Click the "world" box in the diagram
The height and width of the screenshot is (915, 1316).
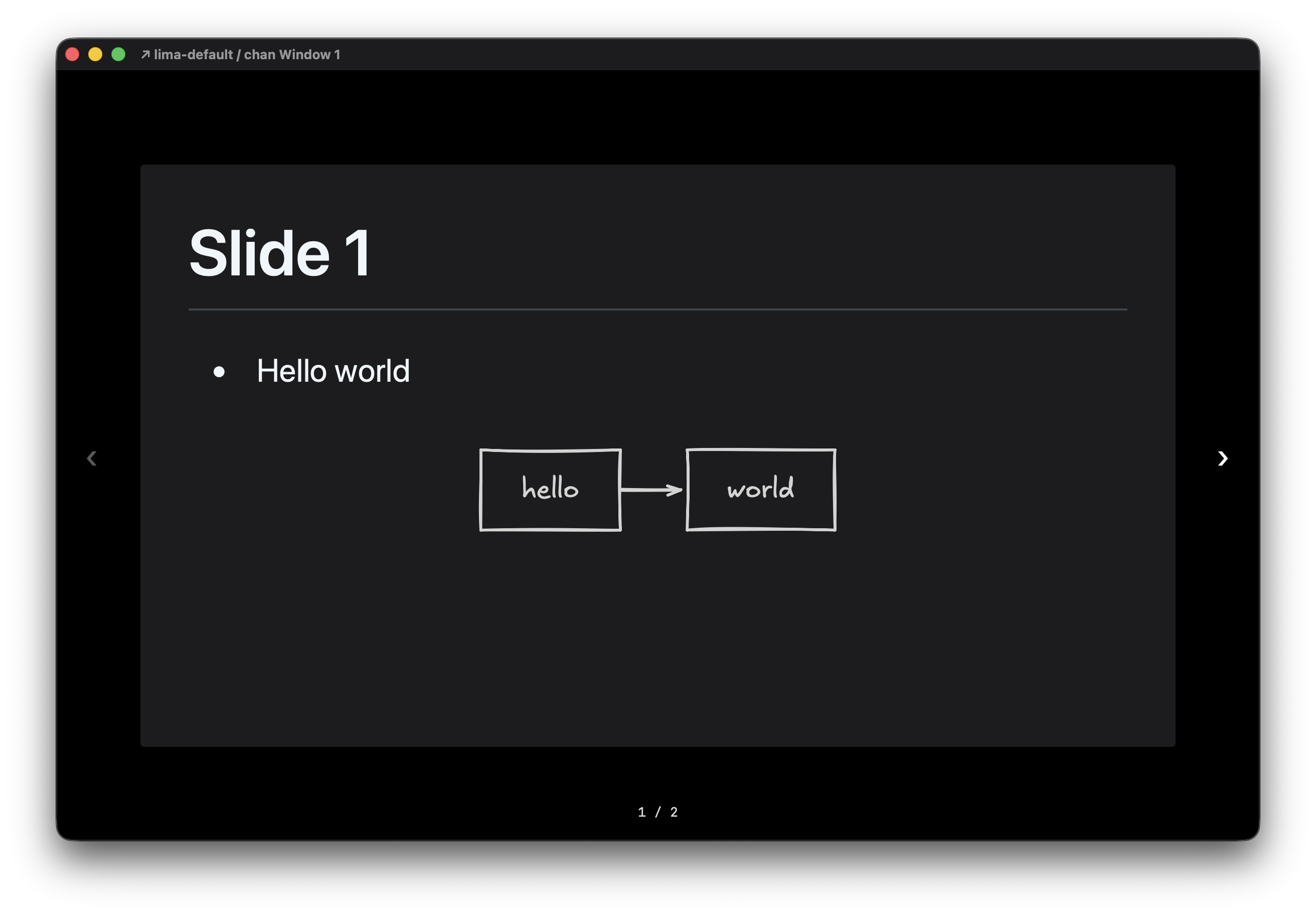pos(761,490)
